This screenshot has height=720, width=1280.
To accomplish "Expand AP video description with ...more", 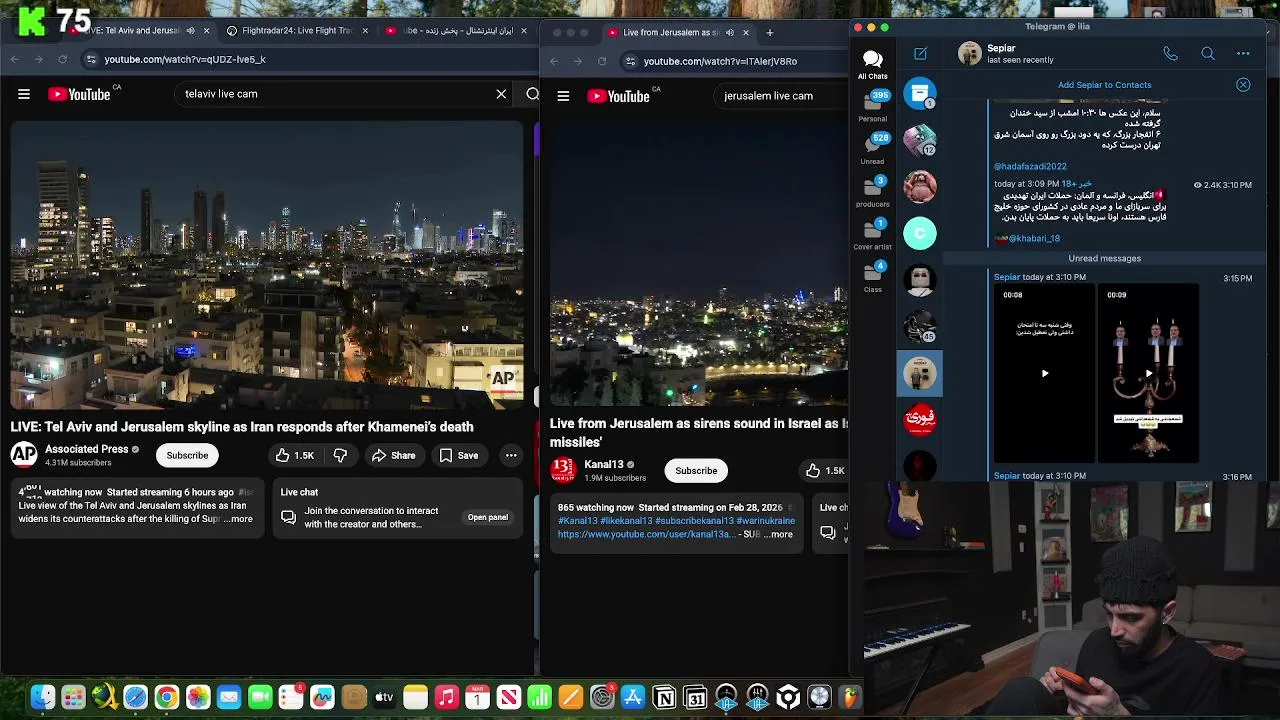I will point(238,519).
